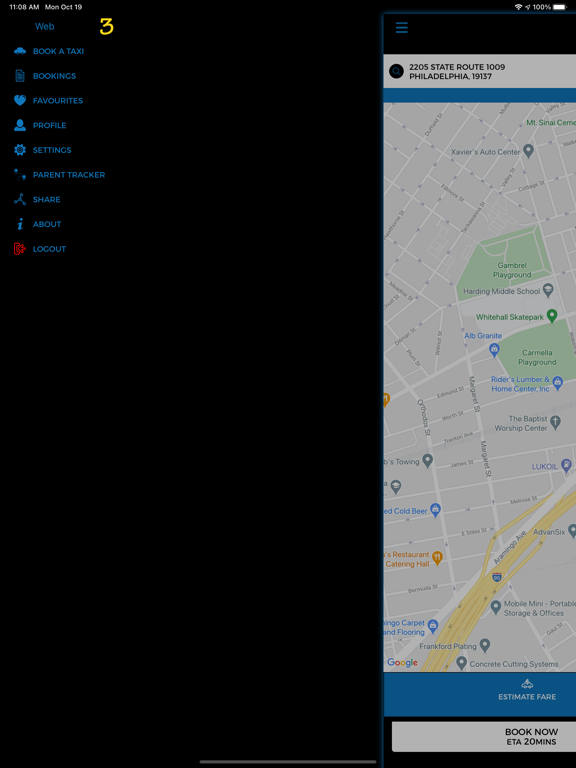Tap the taxi car icon beside Book a Taxi
The height and width of the screenshot is (768, 576).
tap(20, 51)
